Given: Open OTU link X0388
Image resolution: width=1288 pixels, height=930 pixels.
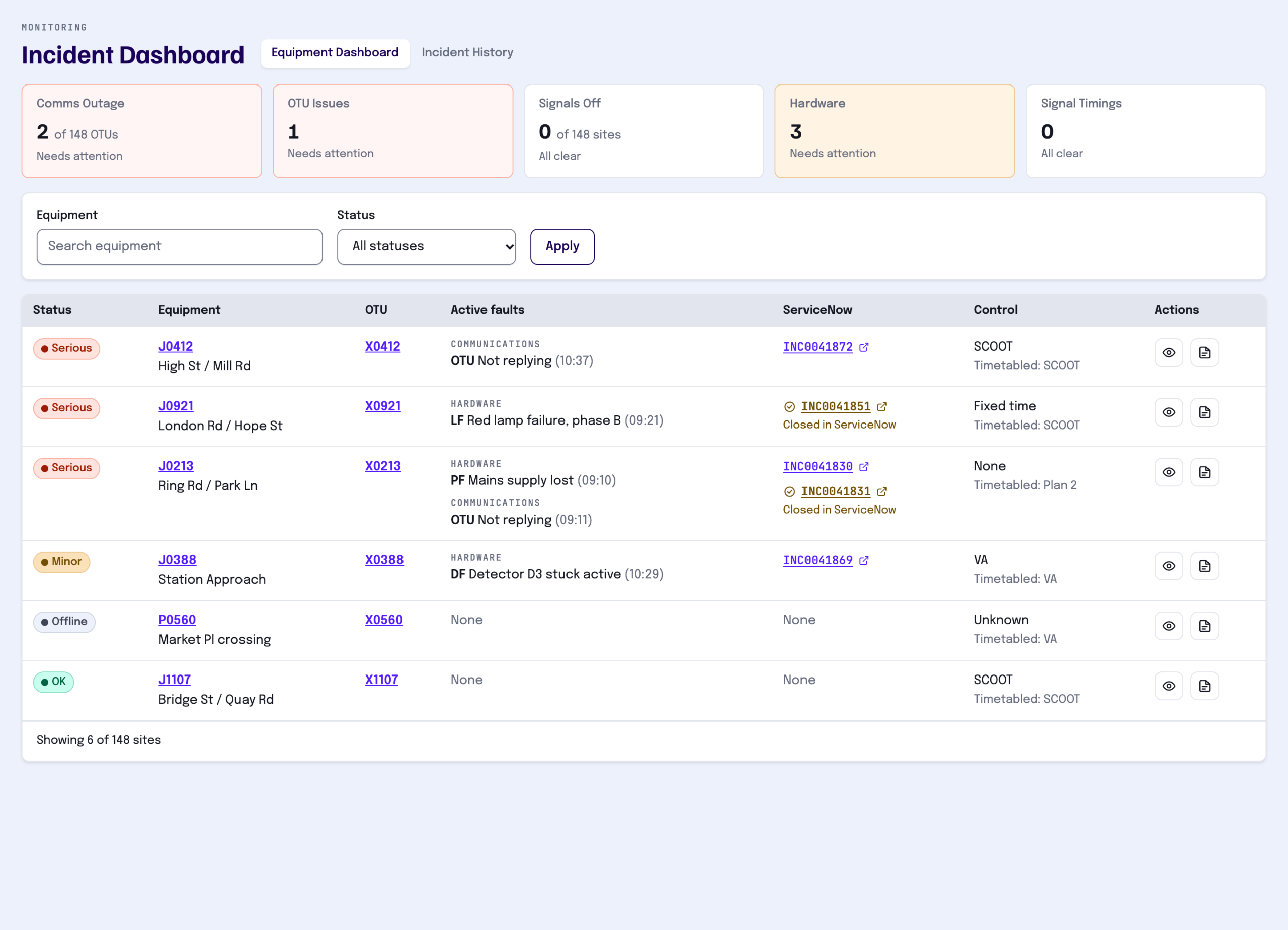Looking at the screenshot, I should pos(384,560).
